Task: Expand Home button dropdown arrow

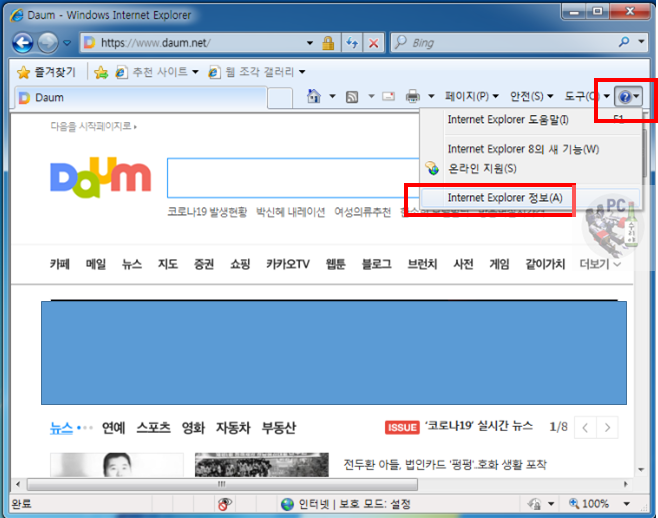Action: pos(332,97)
